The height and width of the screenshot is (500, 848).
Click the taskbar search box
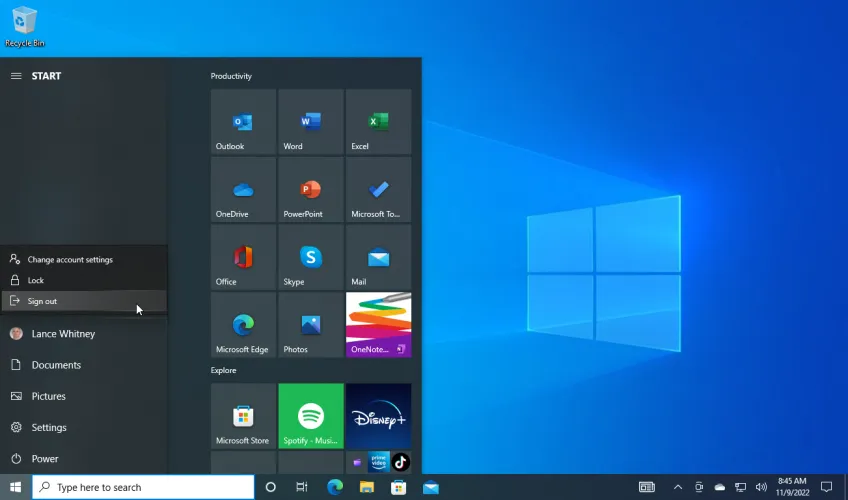(x=144, y=487)
